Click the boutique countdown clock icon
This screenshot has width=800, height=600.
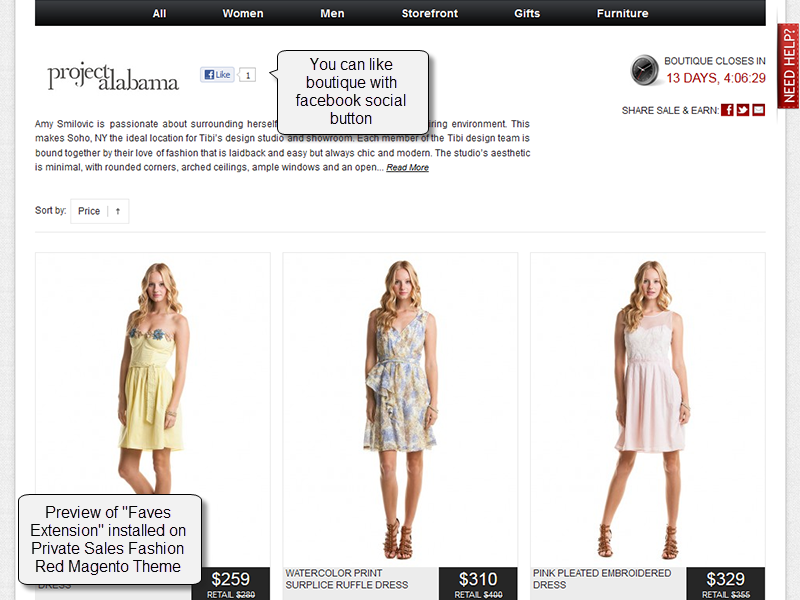pos(644,70)
